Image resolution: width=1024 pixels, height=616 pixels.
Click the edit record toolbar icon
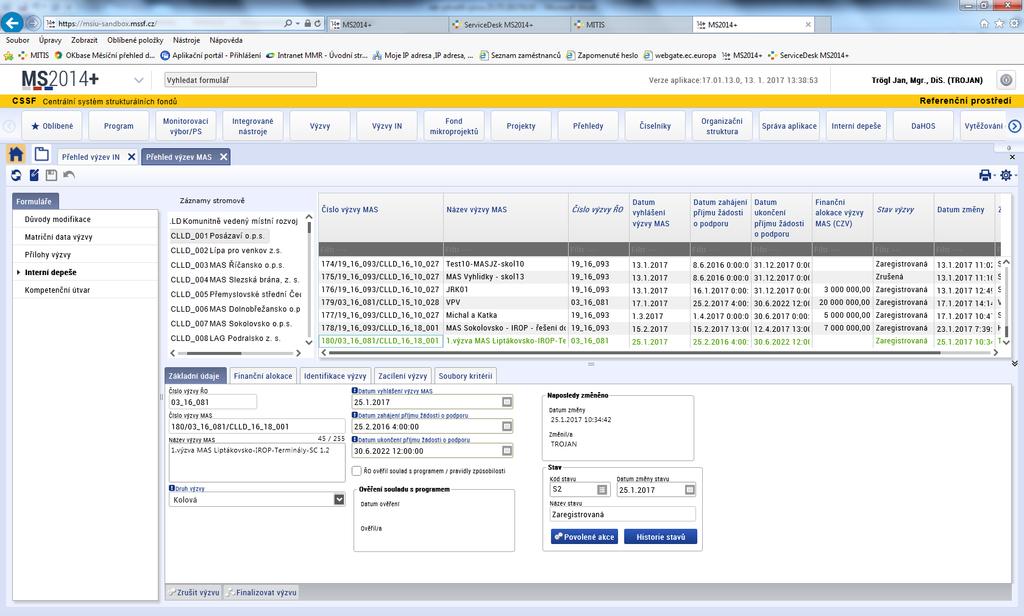pyautogui.click(x=34, y=175)
